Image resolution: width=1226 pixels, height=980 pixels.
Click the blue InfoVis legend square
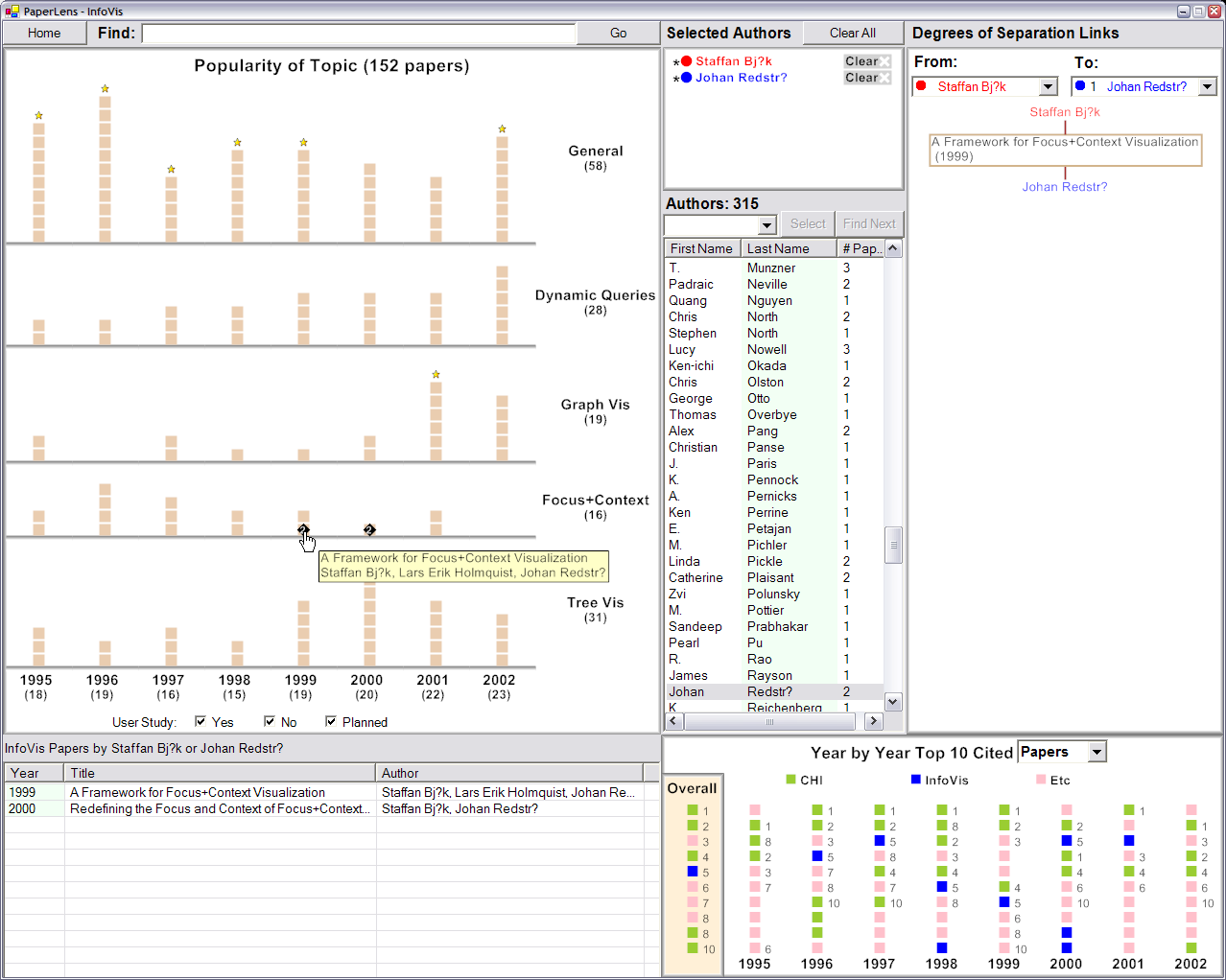coord(916,780)
